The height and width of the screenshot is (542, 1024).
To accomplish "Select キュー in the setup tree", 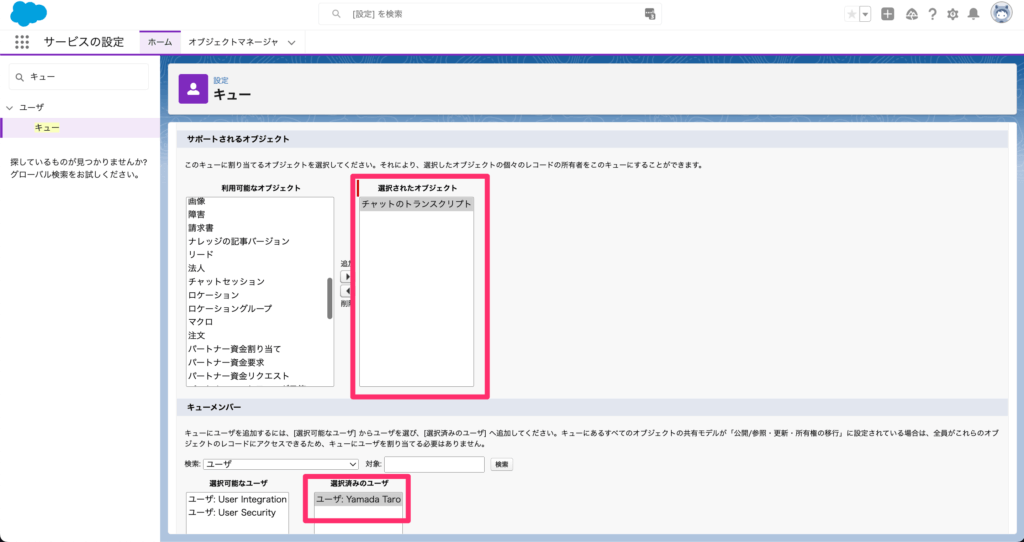I will pyautogui.click(x=46, y=128).
